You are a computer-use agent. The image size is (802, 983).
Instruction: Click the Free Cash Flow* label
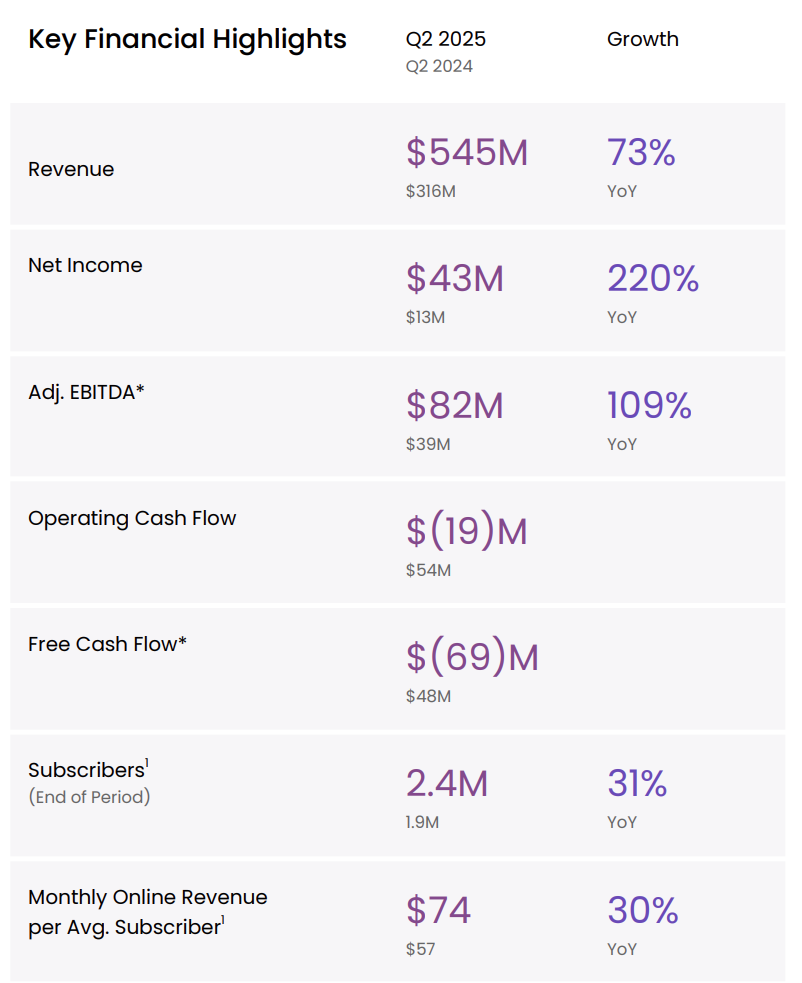pyautogui.click(x=107, y=644)
